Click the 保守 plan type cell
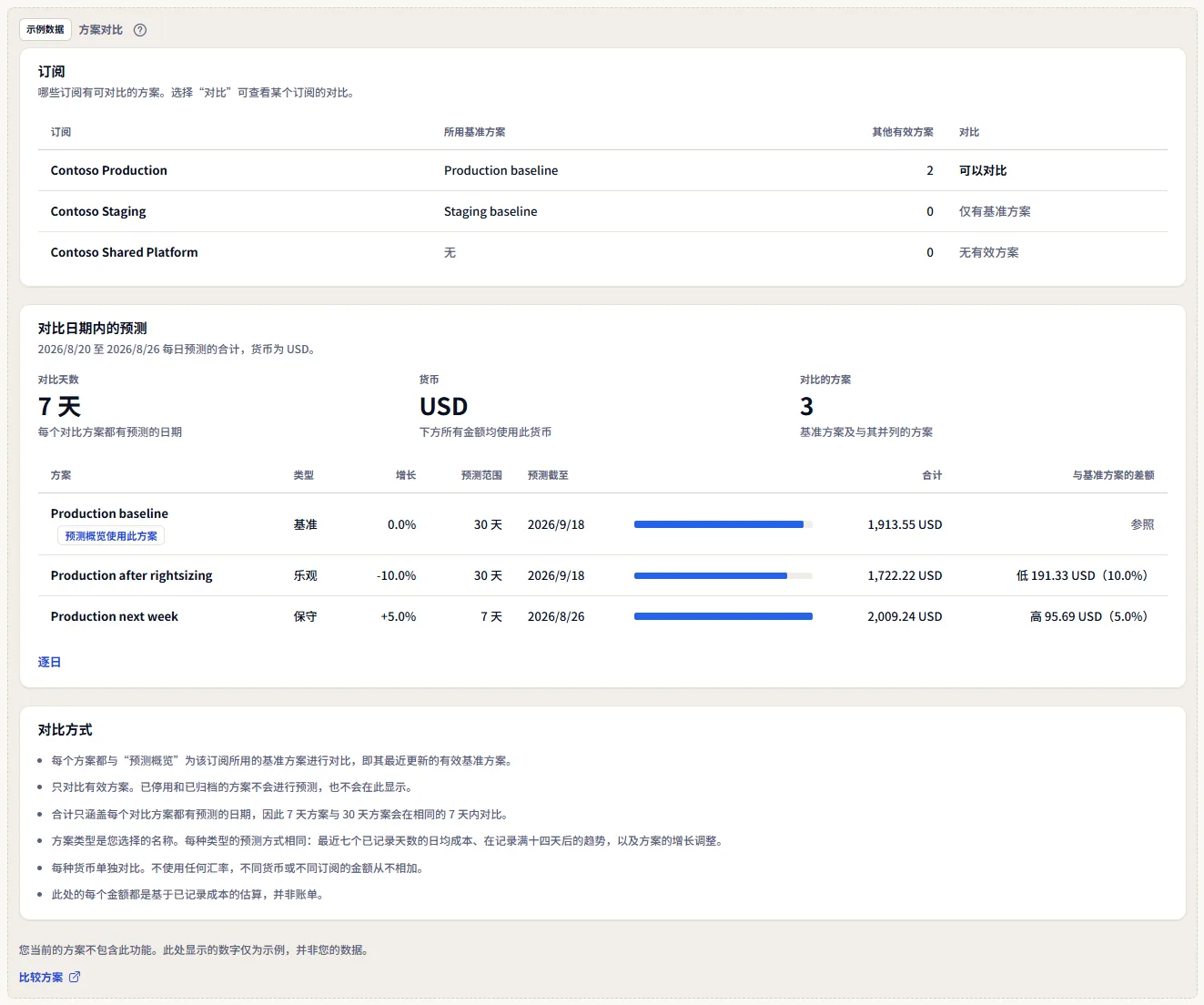 (x=305, y=616)
